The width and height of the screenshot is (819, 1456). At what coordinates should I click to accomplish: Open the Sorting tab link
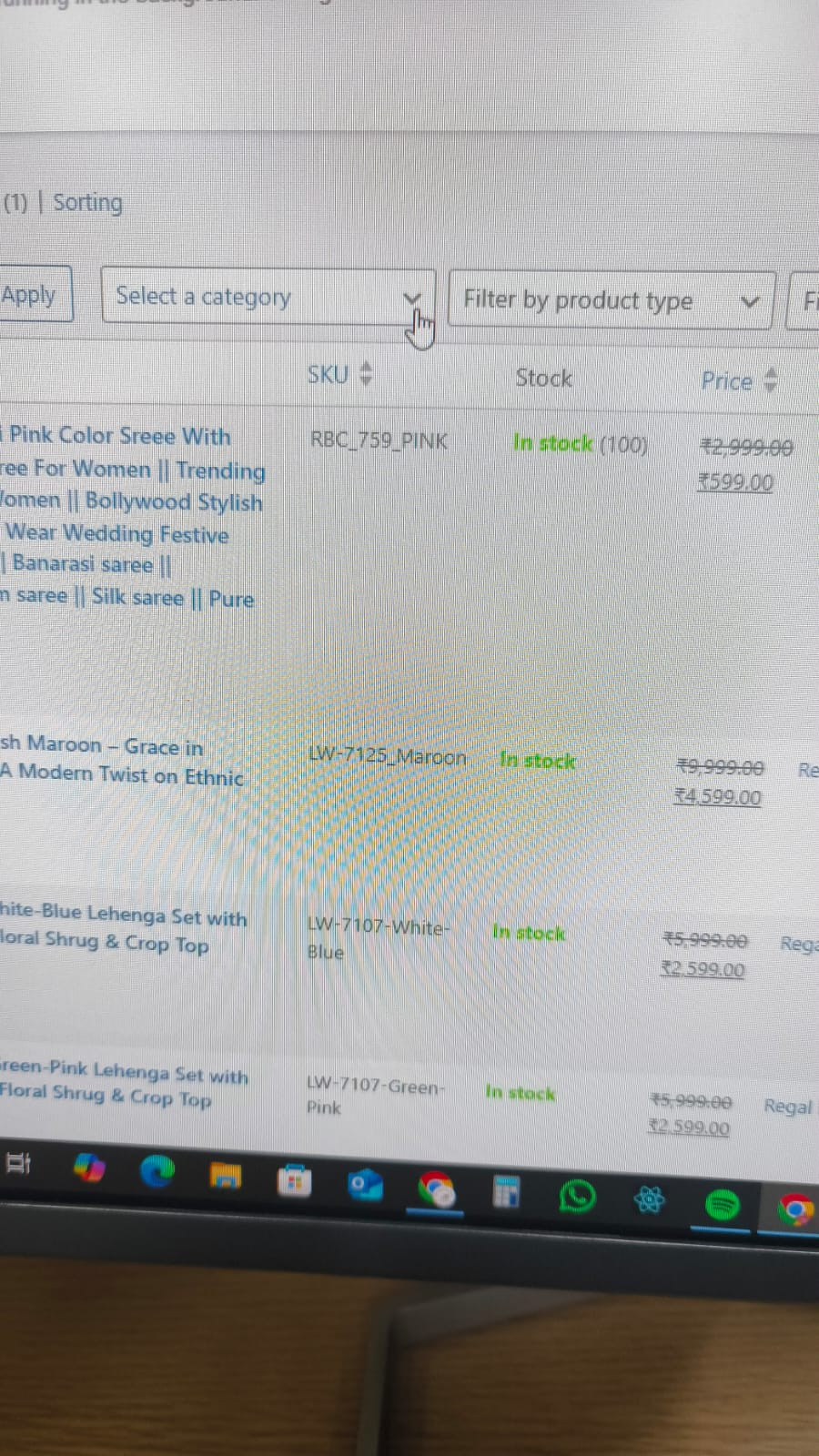point(87,202)
